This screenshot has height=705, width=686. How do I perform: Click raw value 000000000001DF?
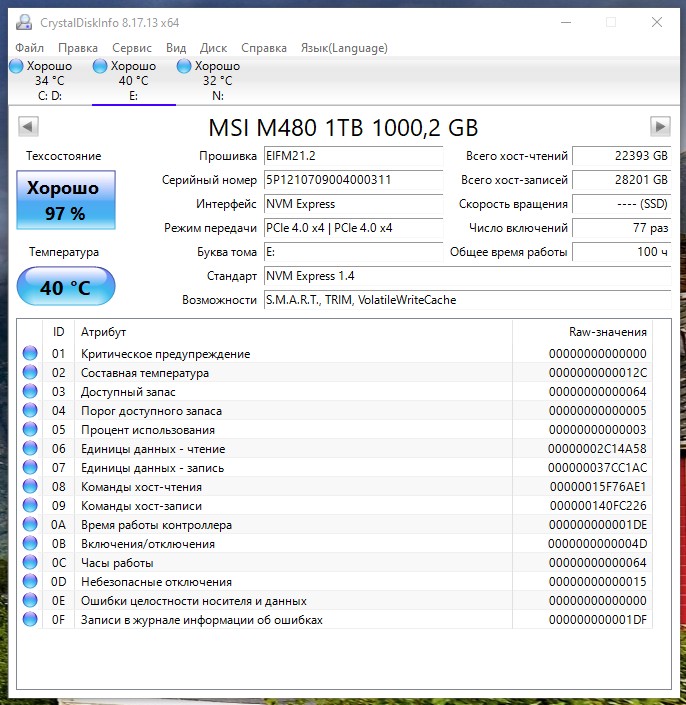tap(597, 620)
